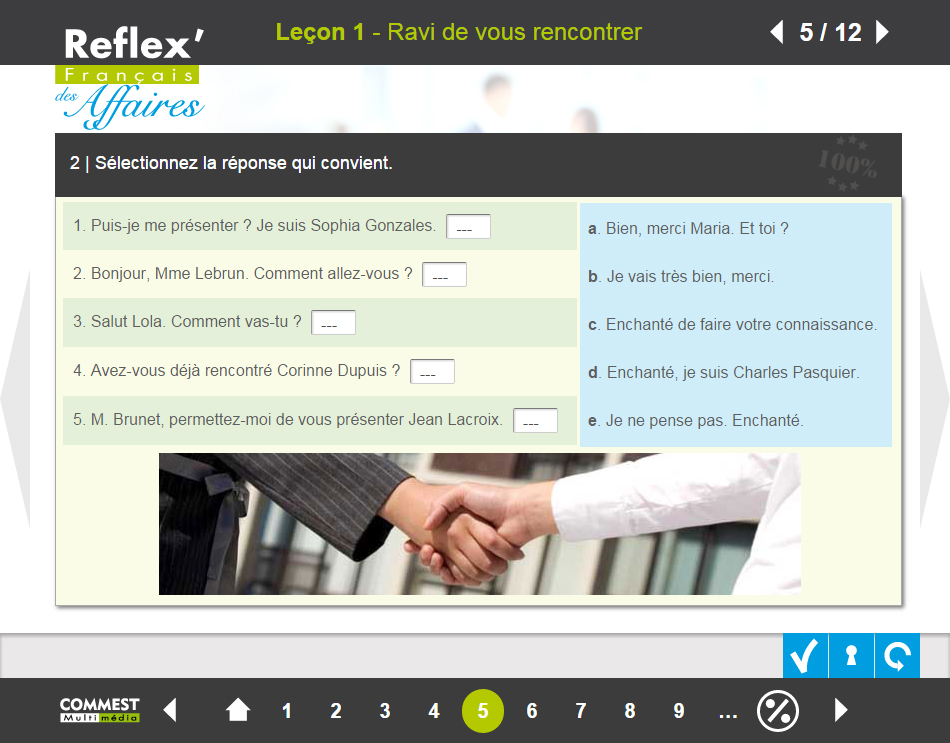Click the left arrow next to Commest logo
Screen dimensions: 950x743
coord(170,710)
